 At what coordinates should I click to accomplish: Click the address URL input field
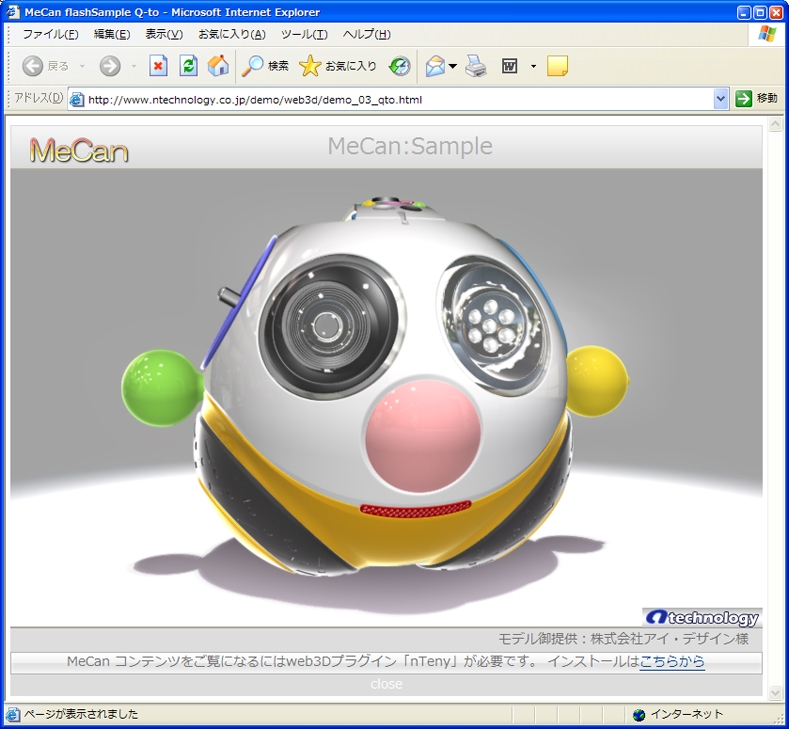pyautogui.click(x=400, y=99)
